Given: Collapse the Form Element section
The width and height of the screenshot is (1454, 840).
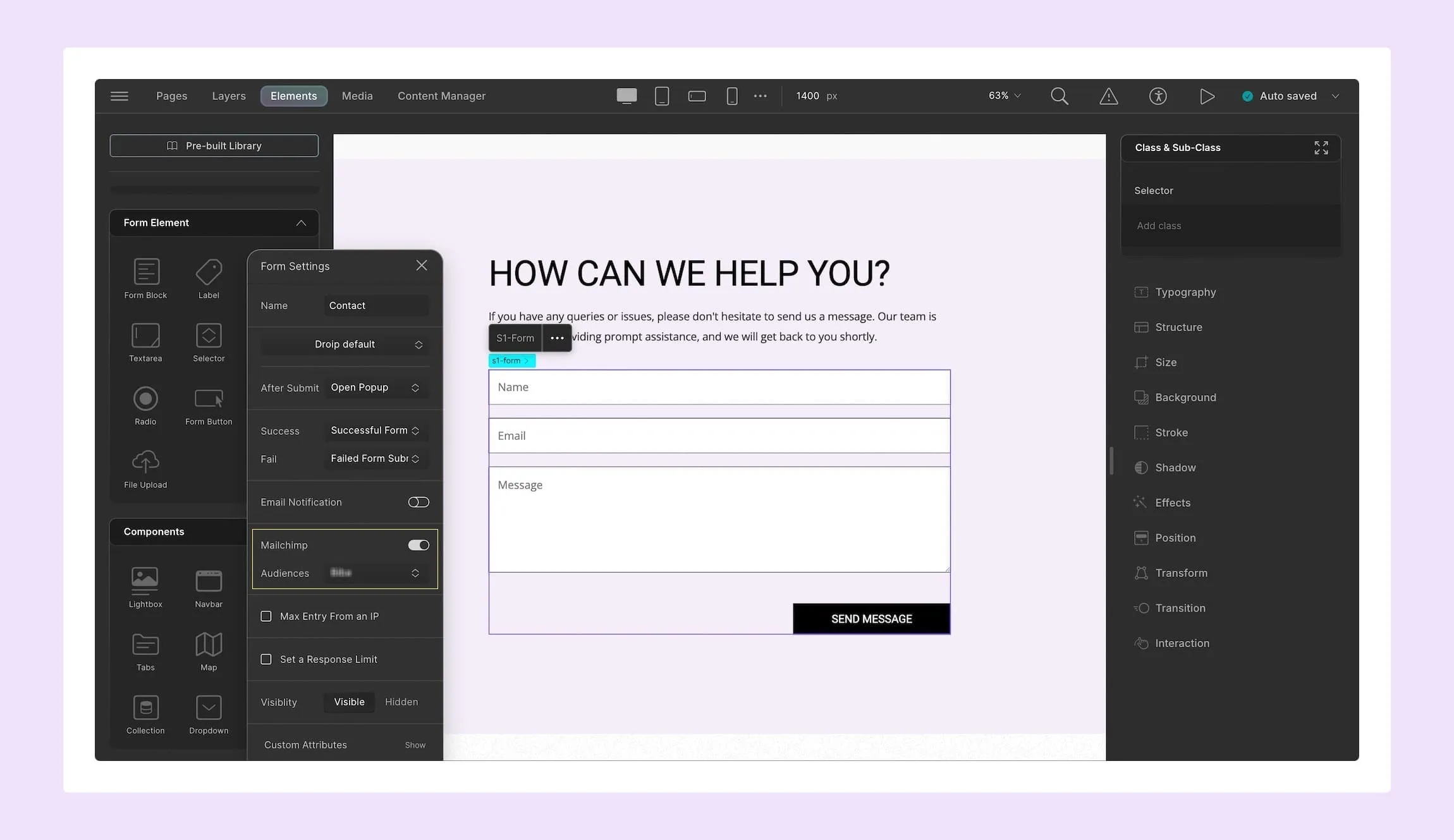Looking at the screenshot, I should (301, 223).
